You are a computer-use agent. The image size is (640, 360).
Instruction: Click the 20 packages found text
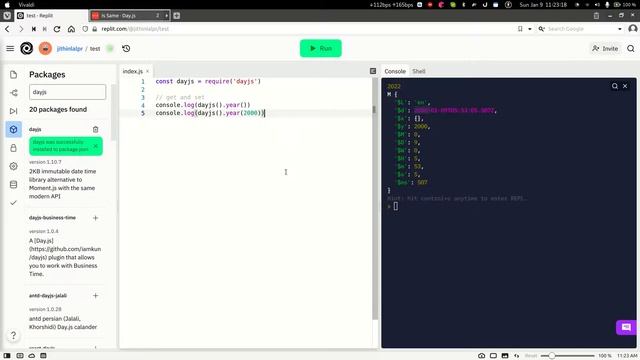[x=58, y=109]
